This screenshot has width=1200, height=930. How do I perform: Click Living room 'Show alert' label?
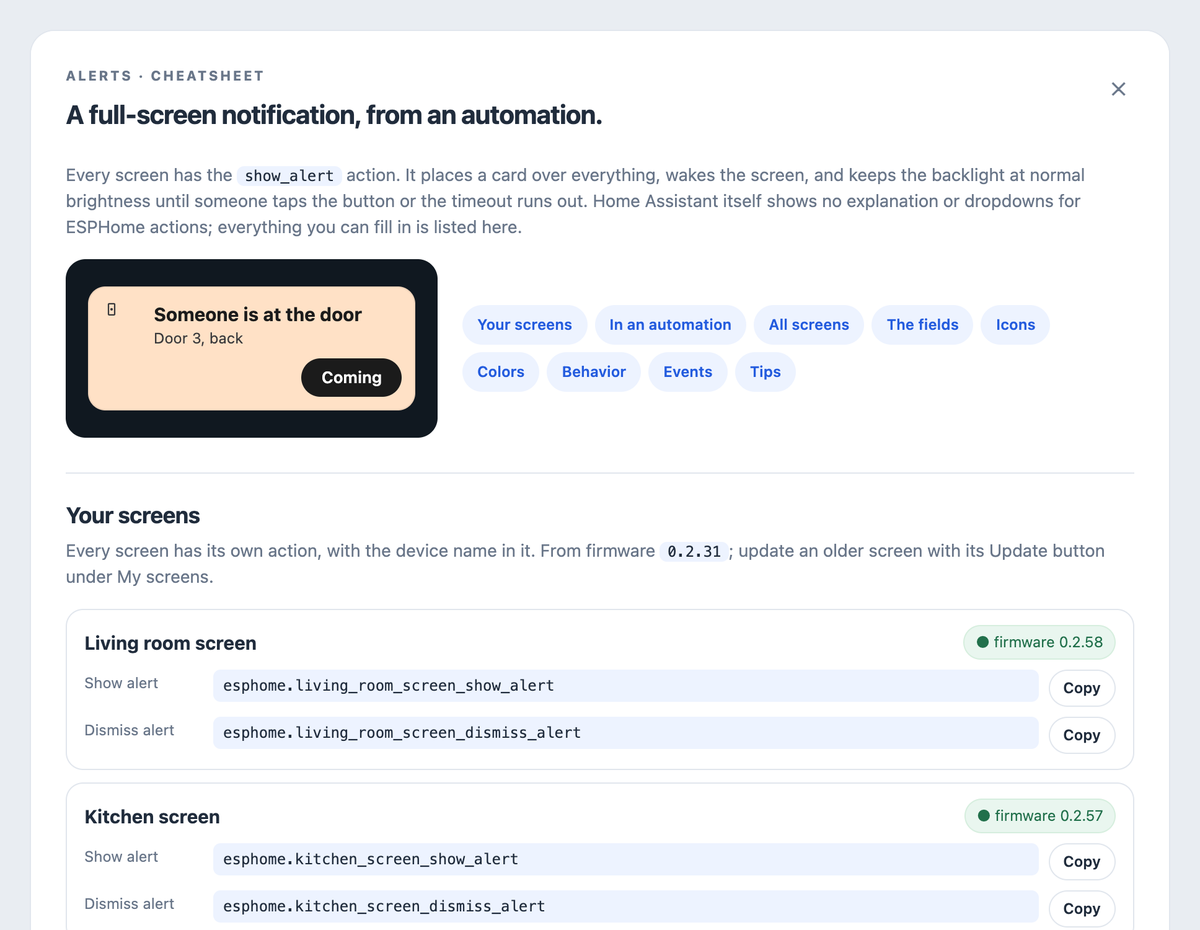[121, 683]
